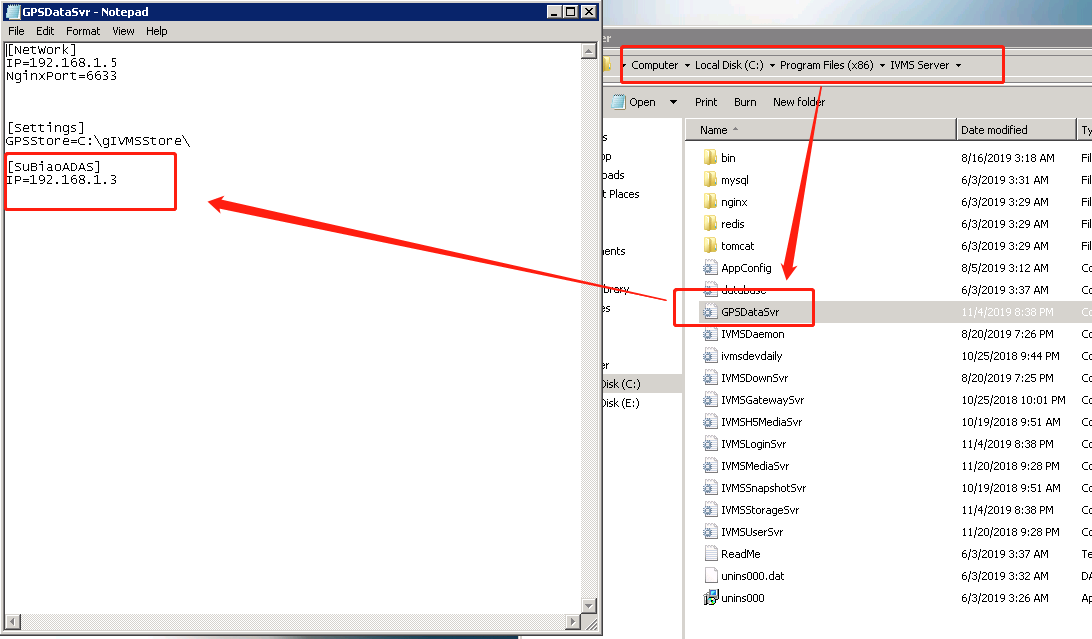The image size is (1092, 639).
Task: Select the redis folder icon
Action: [710, 224]
